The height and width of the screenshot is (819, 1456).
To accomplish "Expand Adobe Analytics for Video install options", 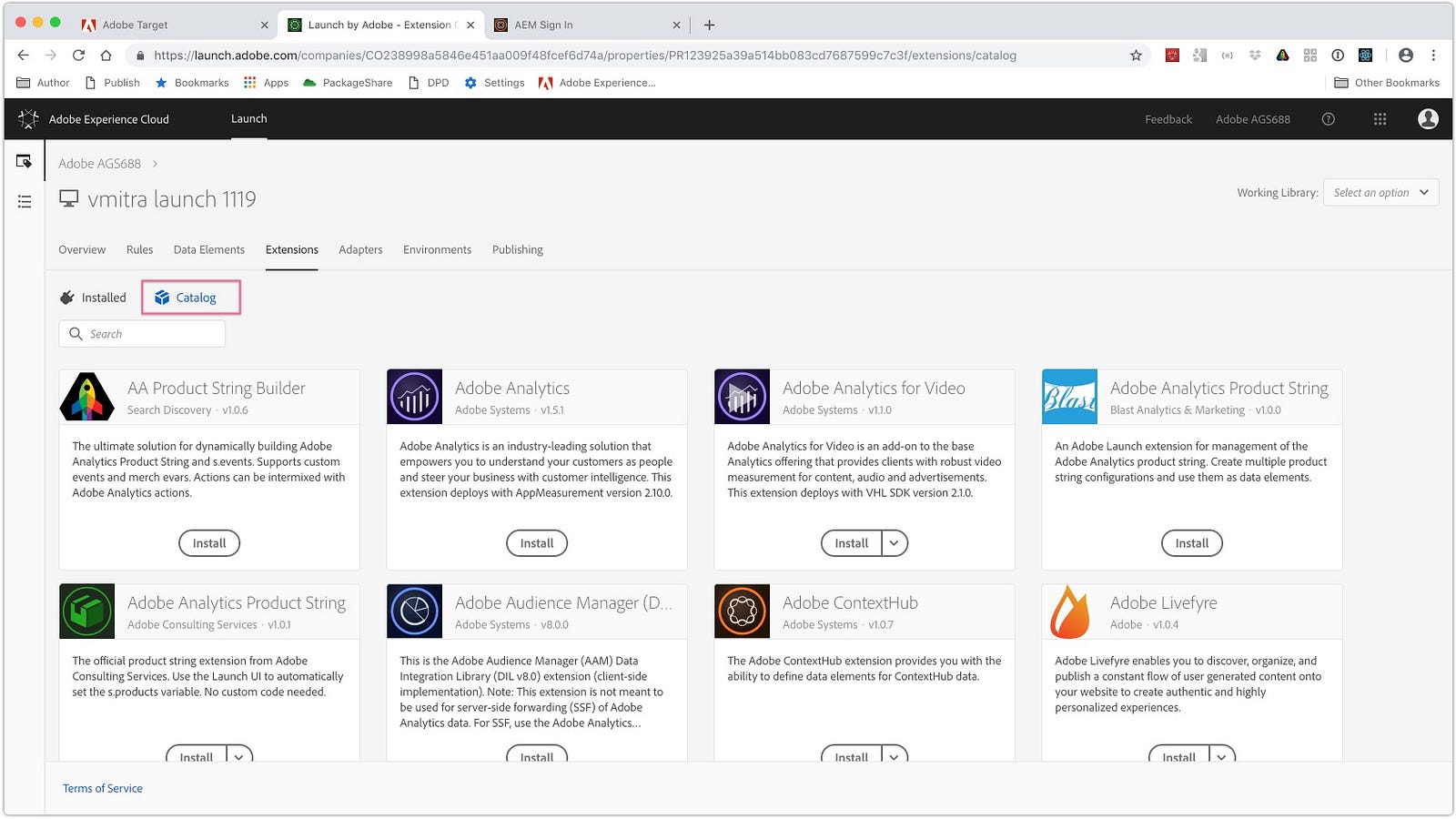I will (894, 543).
